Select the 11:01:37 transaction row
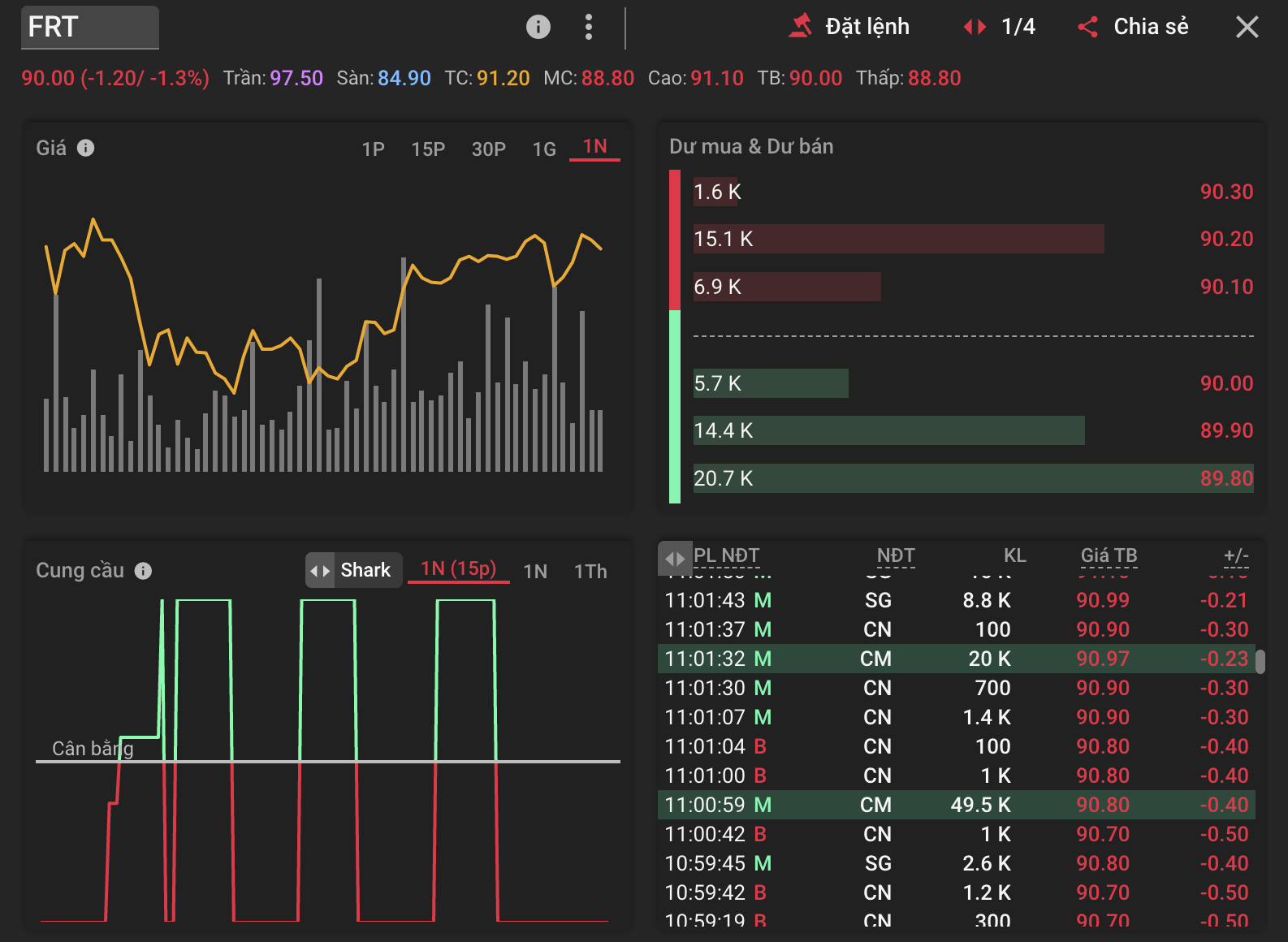The height and width of the screenshot is (942, 1288). click(x=957, y=629)
